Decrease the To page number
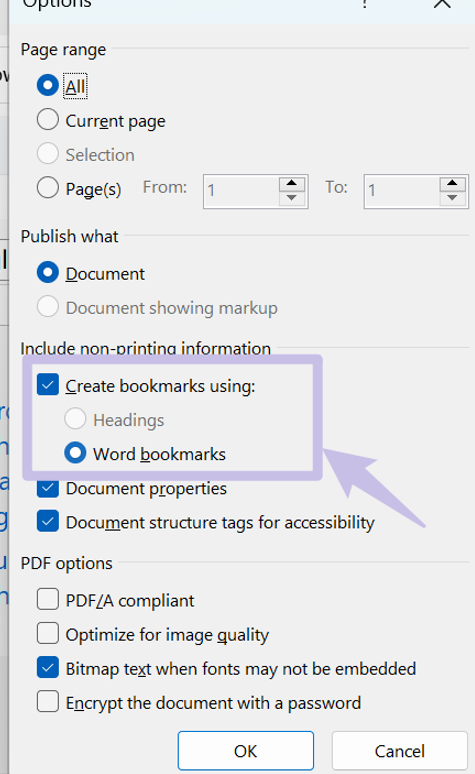This screenshot has width=475, height=774. tap(452, 198)
